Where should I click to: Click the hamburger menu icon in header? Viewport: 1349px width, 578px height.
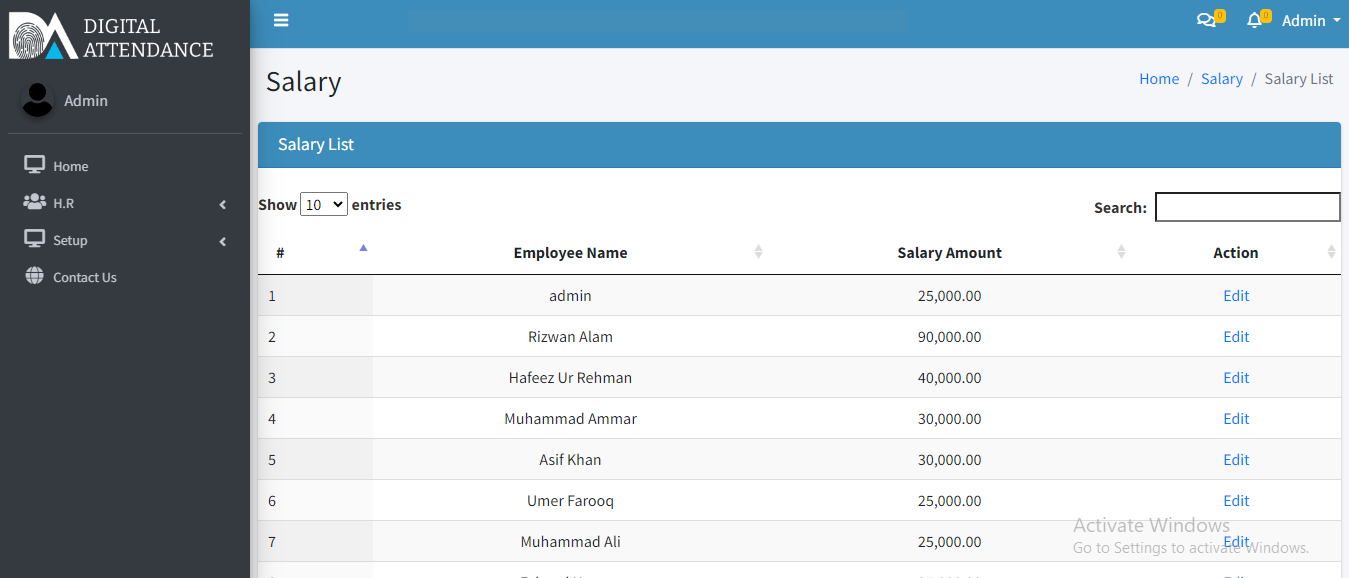281,20
